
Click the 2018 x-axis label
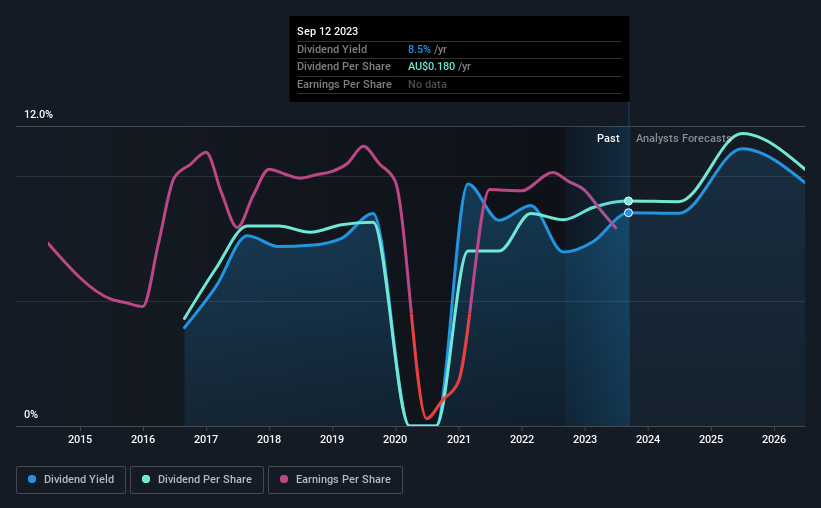[269, 439]
